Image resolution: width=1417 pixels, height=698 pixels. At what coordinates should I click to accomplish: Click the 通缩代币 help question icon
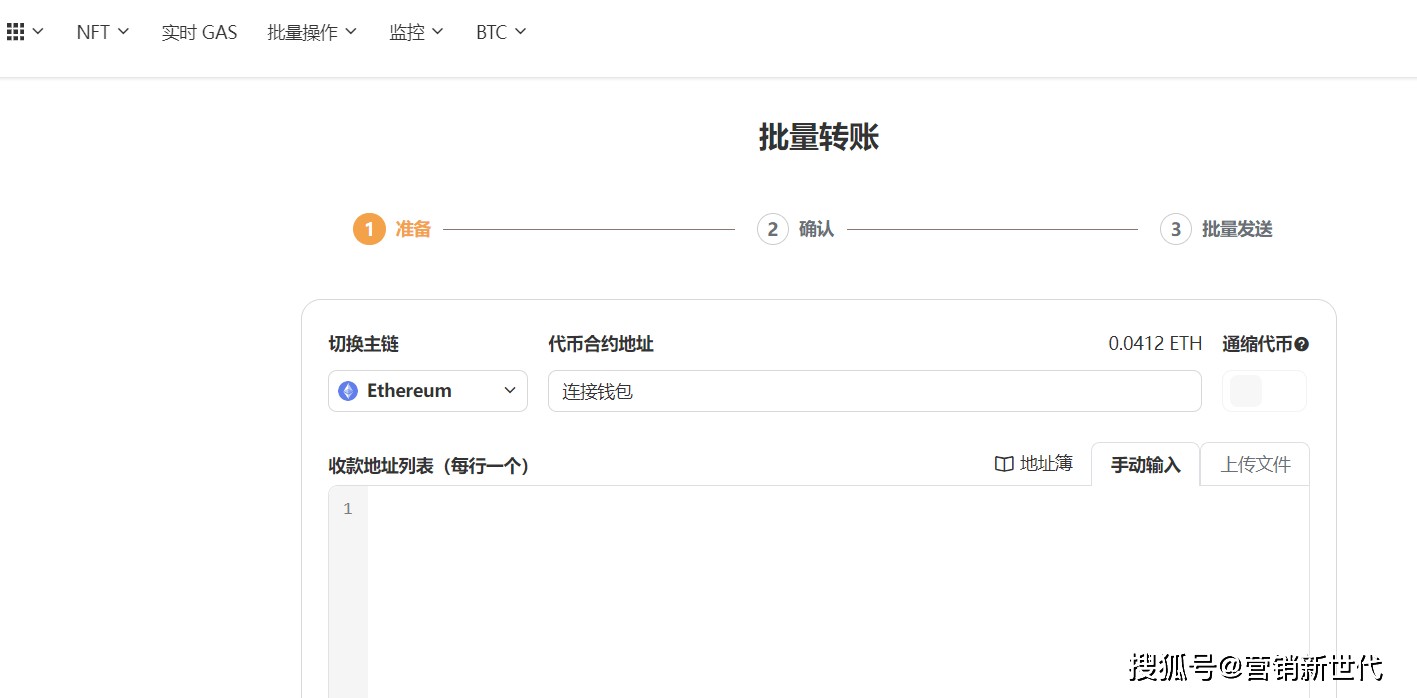pos(1301,345)
